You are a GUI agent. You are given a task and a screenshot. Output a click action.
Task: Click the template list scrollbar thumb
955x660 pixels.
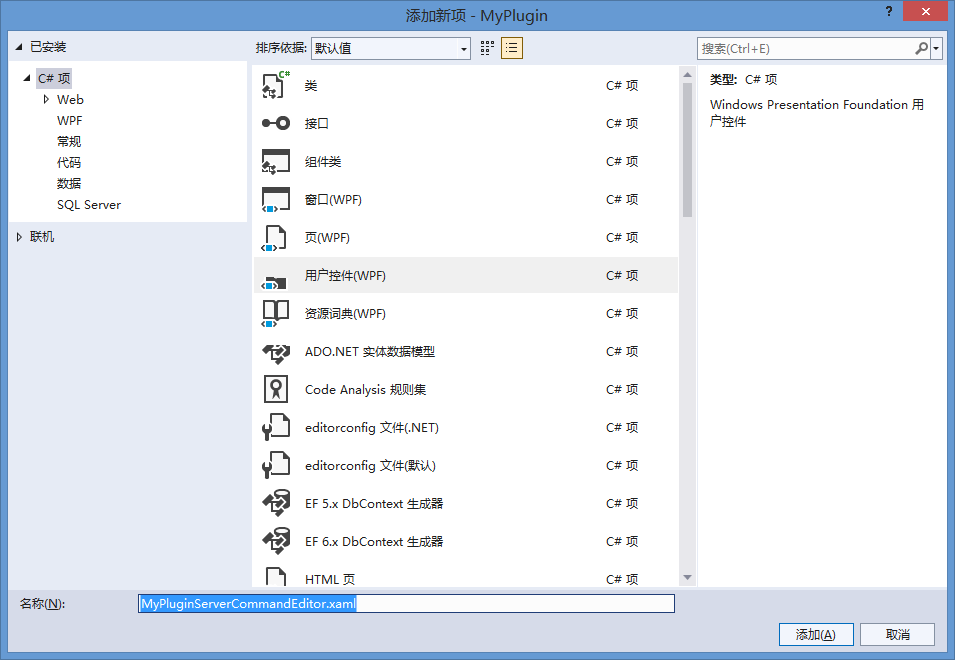tap(688, 150)
